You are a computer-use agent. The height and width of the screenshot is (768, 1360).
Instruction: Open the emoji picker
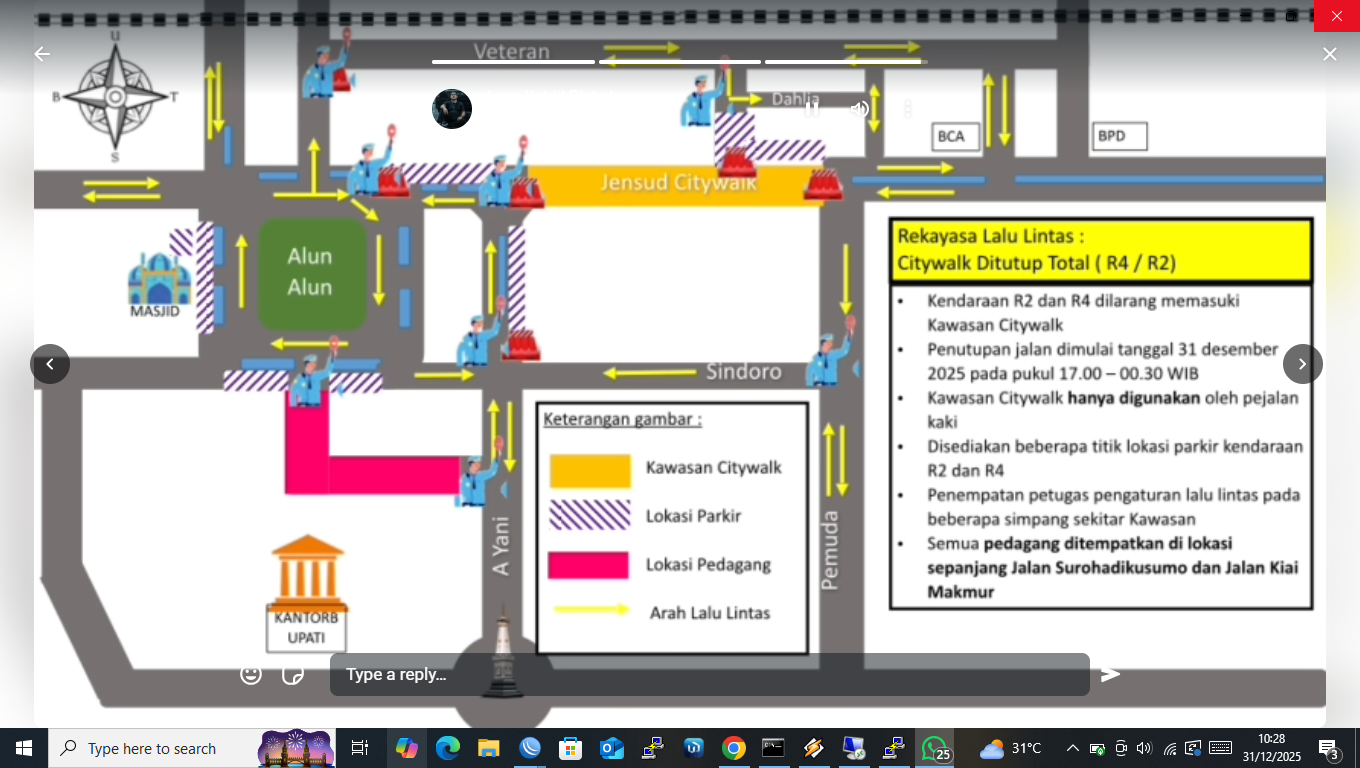tap(251, 674)
